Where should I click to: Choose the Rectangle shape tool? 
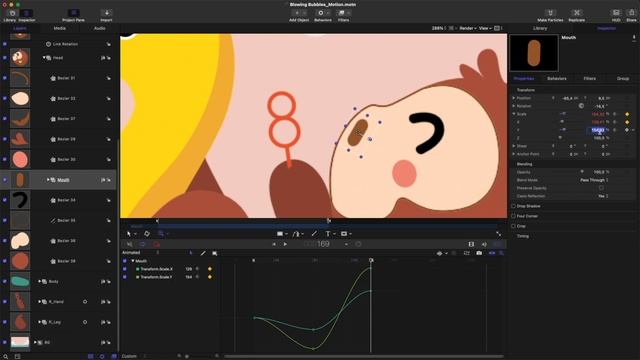280,234
